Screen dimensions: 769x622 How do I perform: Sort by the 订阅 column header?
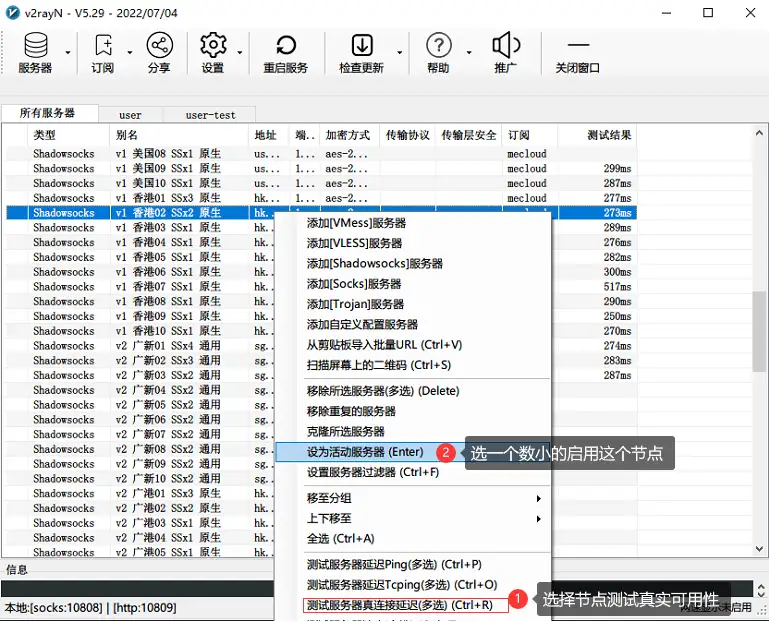pyautogui.click(x=530, y=135)
